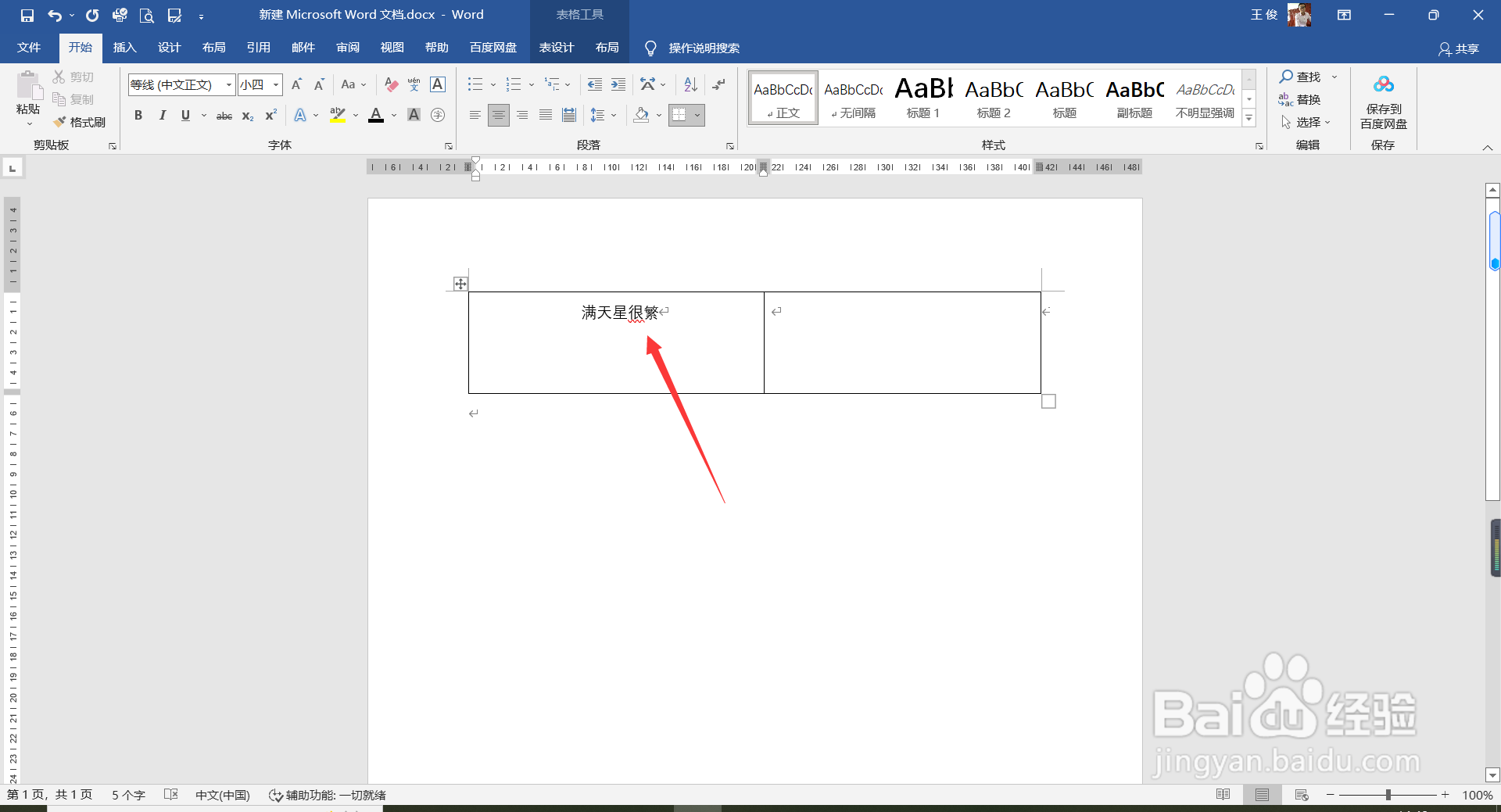
Task: Click the table move handle
Action: tap(460, 284)
